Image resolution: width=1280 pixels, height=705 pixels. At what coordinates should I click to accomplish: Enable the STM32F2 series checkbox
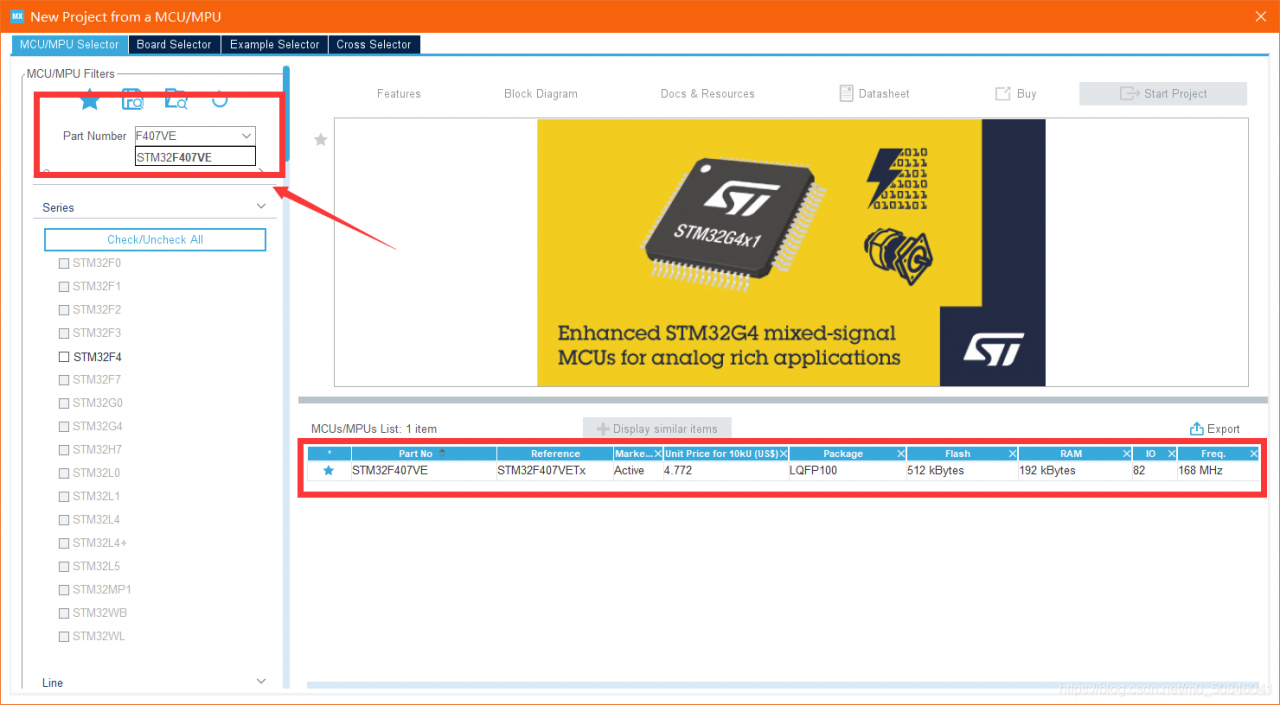click(64, 310)
